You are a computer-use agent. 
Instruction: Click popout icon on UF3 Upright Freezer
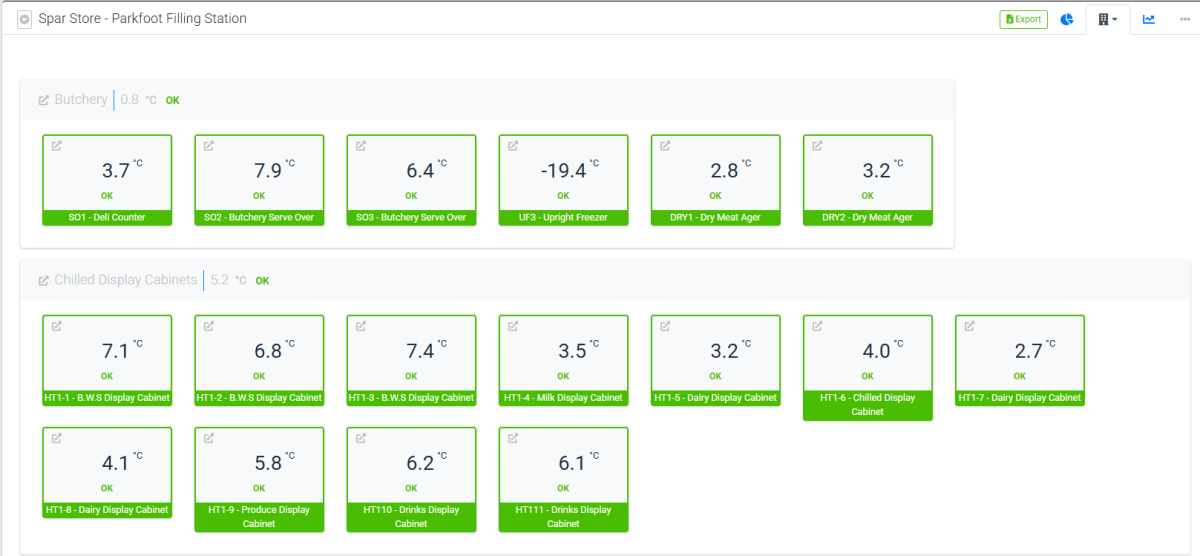click(x=513, y=146)
